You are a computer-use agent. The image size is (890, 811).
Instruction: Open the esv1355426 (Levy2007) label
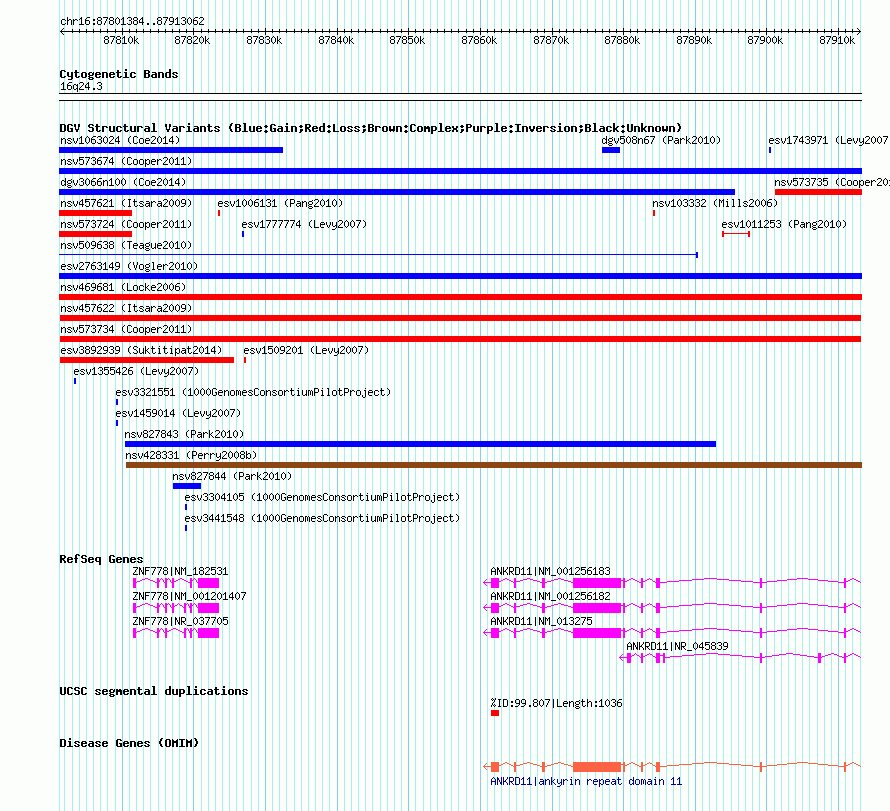click(x=136, y=371)
